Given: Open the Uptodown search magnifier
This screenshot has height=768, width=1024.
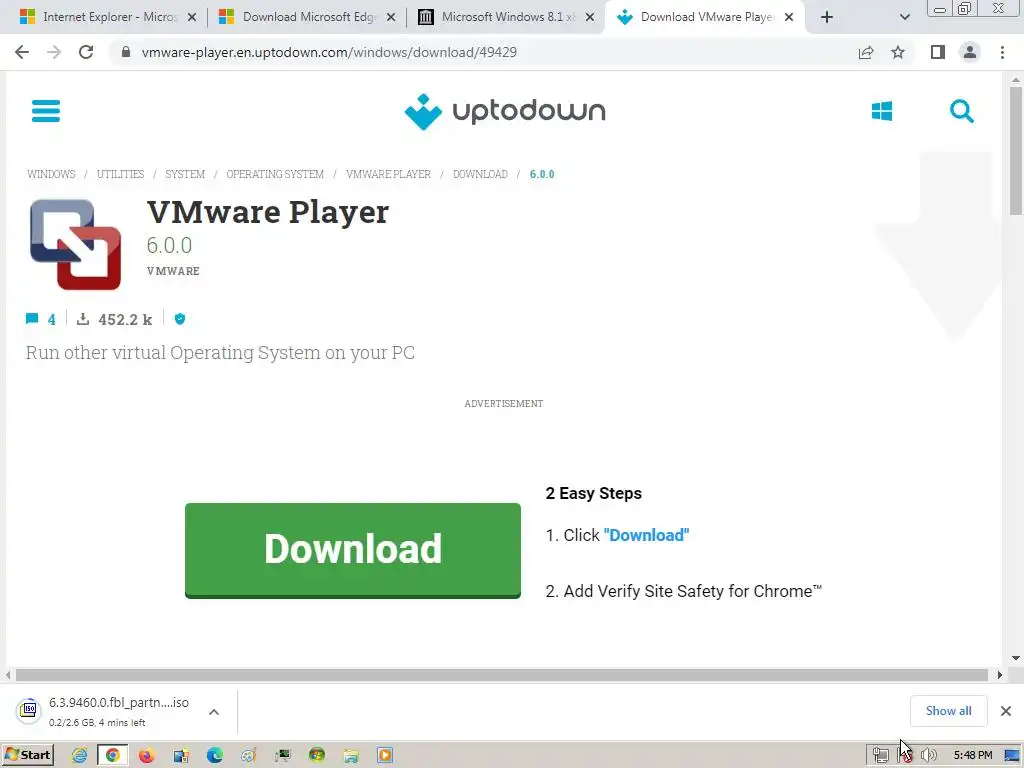Looking at the screenshot, I should pyautogui.click(x=961, y=111).
